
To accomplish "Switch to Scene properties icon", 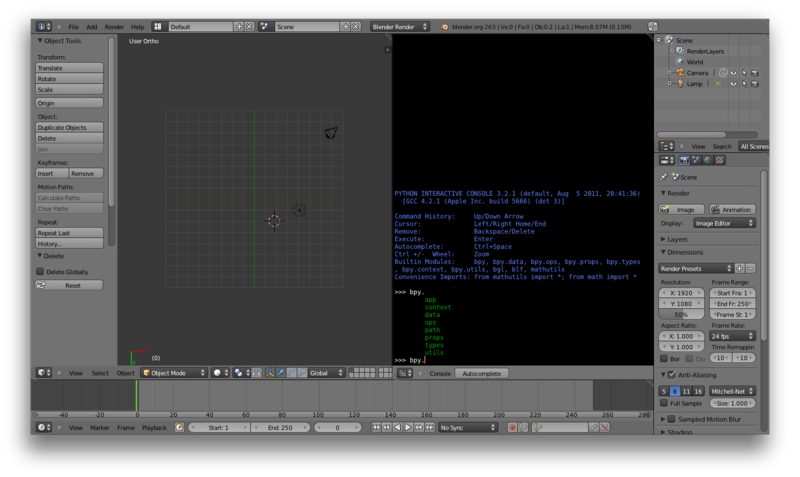I will (696, 160).
